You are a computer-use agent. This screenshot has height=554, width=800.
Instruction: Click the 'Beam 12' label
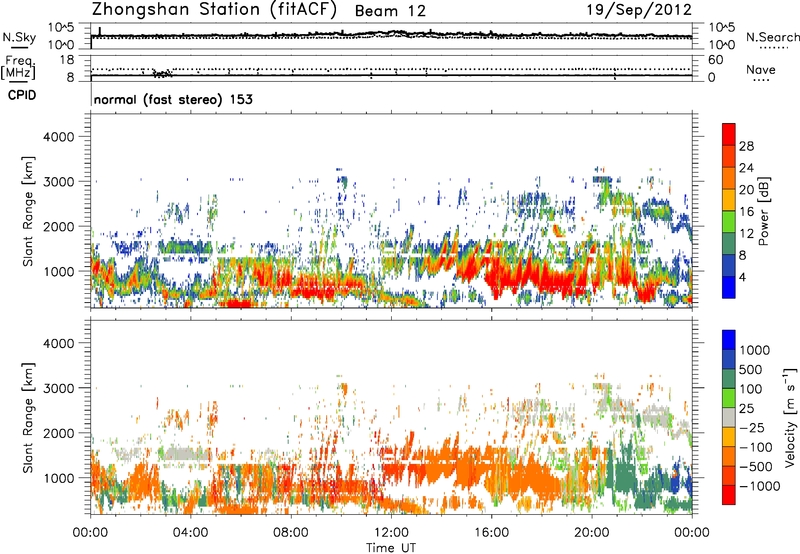390,11
